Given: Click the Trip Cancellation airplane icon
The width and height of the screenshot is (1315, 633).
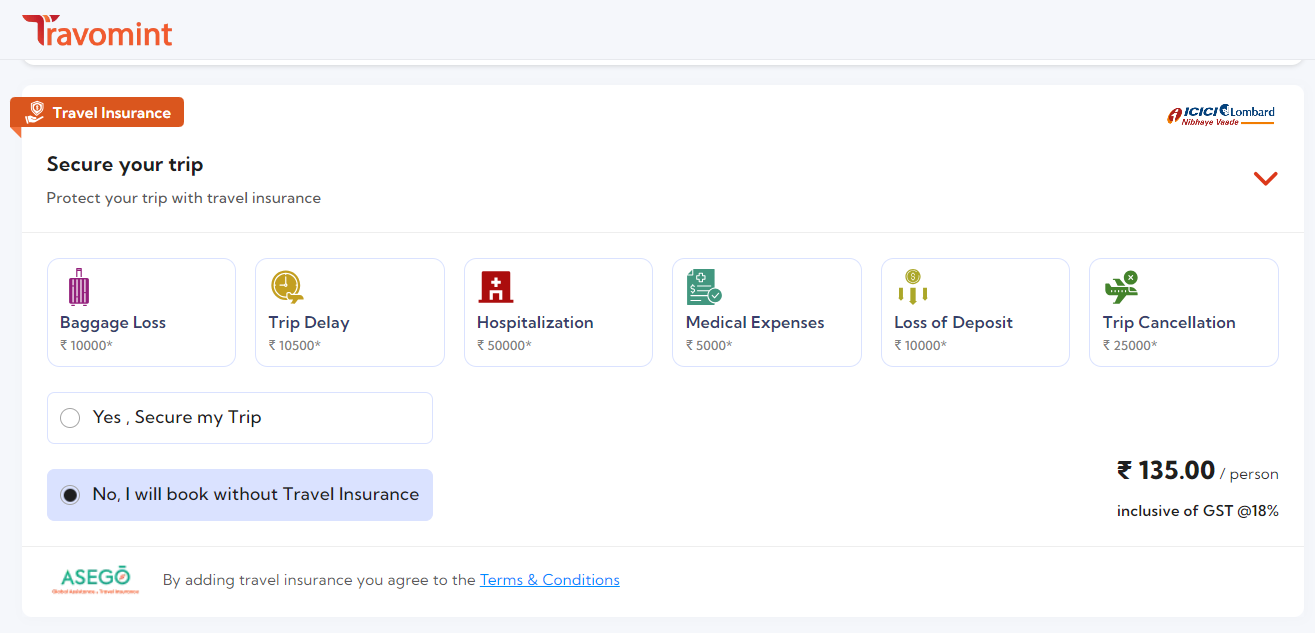Looking at the screenshot, I should click(x=1121, y=287).
